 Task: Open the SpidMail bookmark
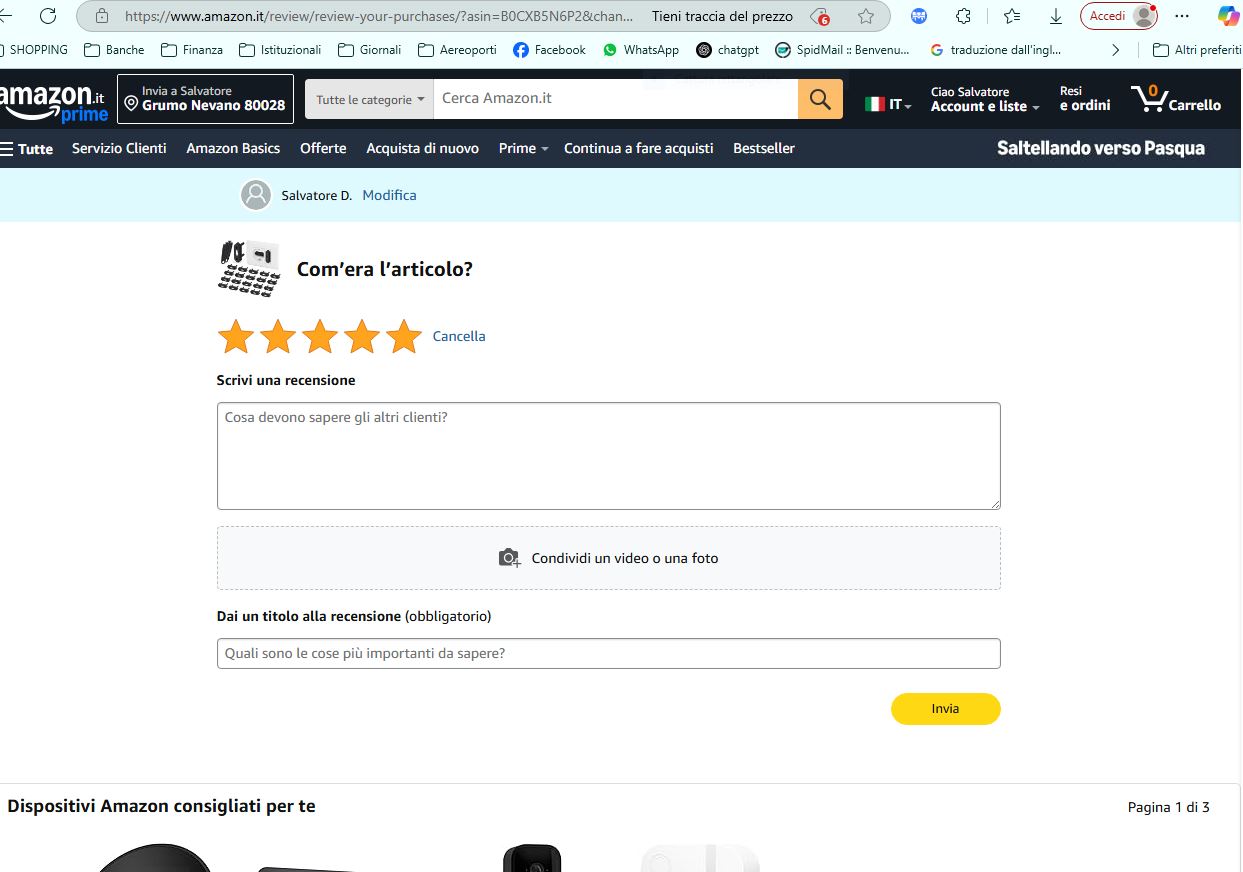842,50
